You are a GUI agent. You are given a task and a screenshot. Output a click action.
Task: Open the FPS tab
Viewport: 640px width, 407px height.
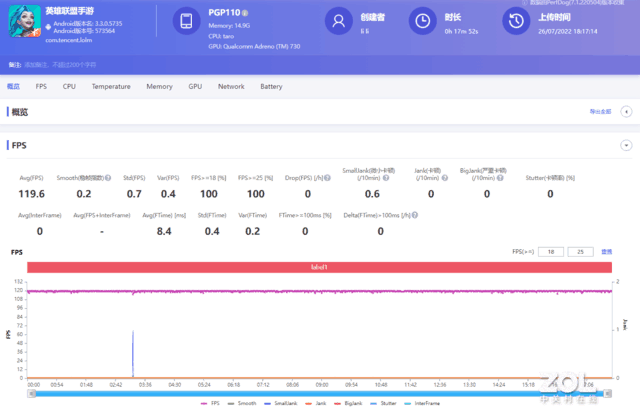41,87
